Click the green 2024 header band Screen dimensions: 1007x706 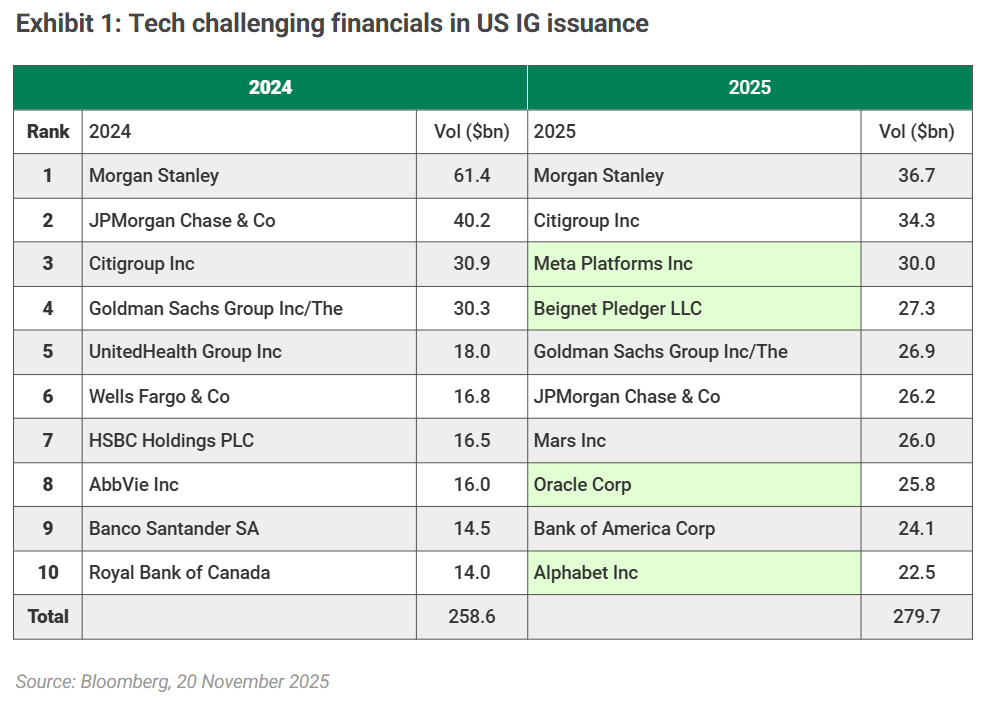(x=270, y=88)
